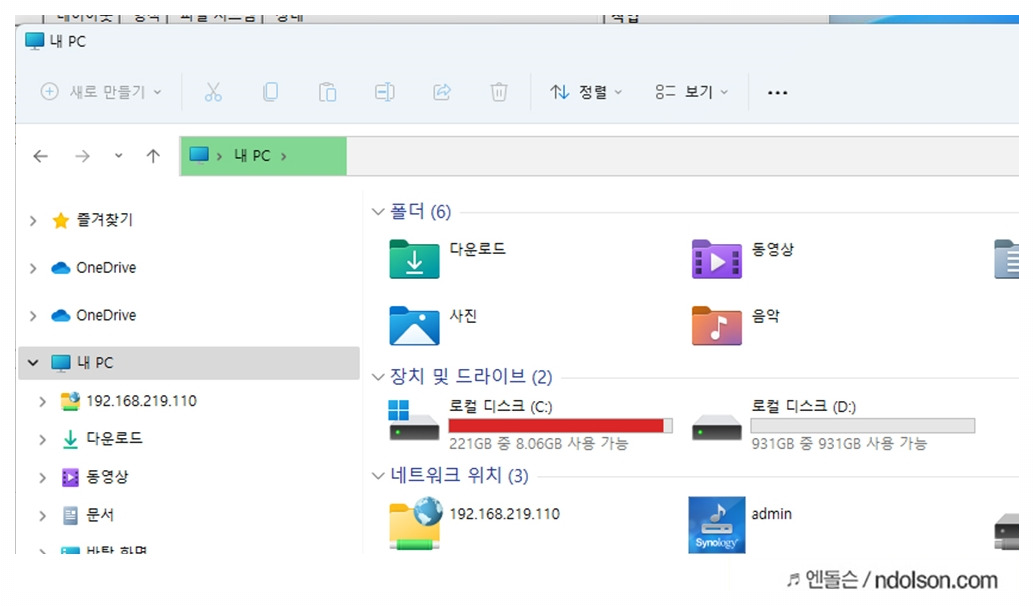The image size is (1034, 606).
Task: Click the monitor icon in address bar
Action: [198, 155]
